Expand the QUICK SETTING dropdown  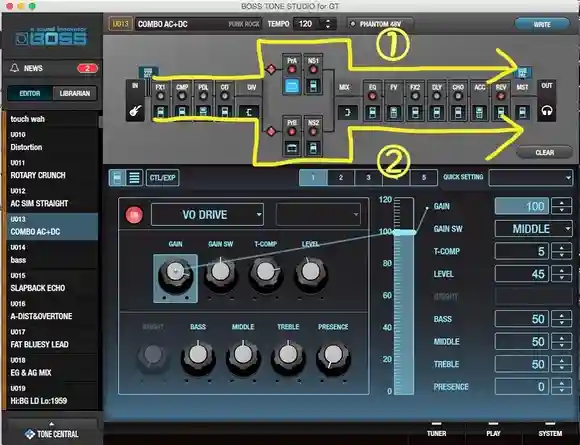530,178
